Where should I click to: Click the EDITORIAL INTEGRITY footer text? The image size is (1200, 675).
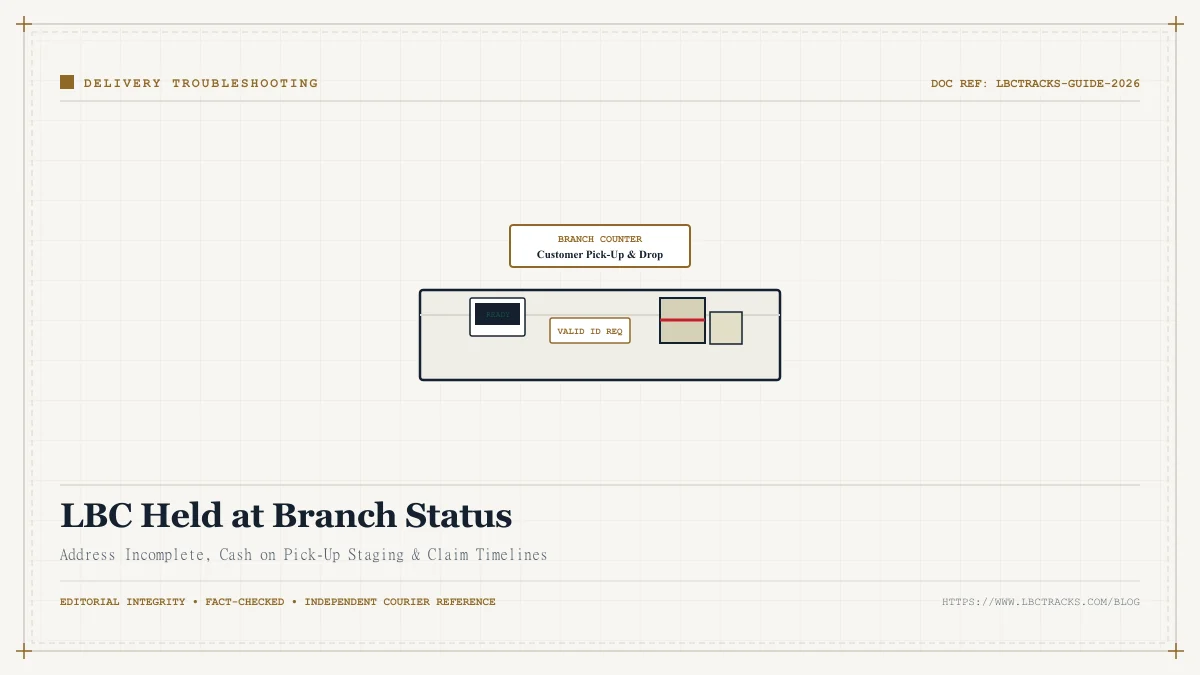pos(122,602)
